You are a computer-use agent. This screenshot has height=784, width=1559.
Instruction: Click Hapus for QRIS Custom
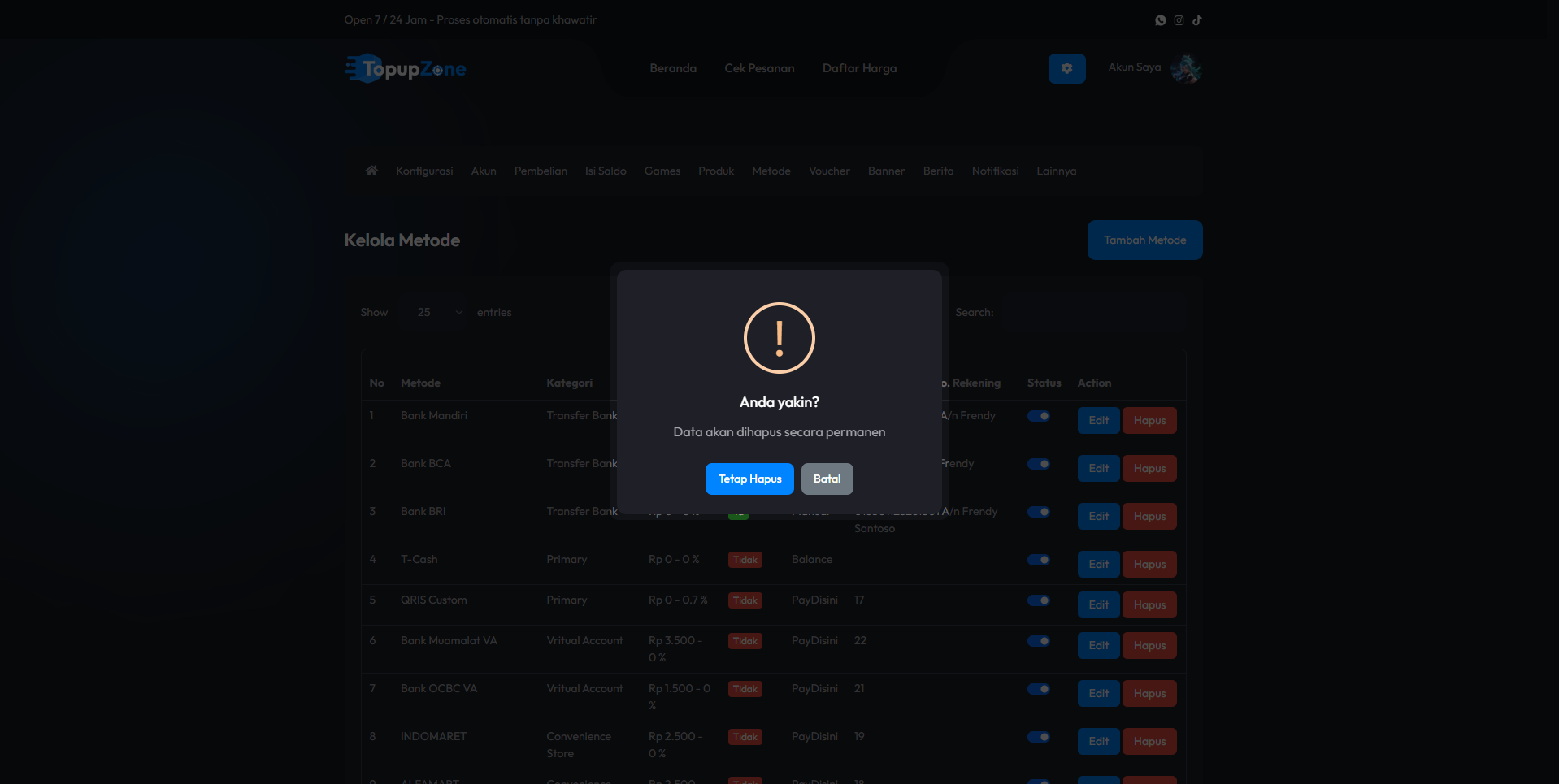[x=1149, y=604]
